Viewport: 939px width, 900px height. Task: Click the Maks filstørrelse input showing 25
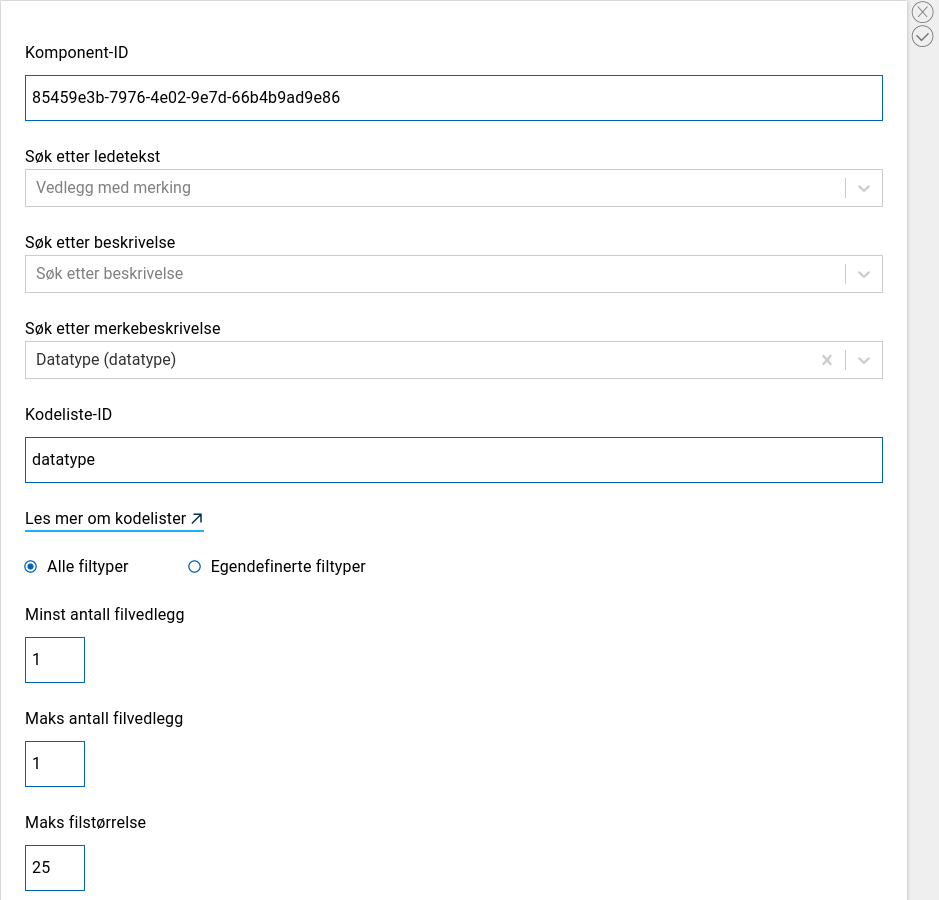pos(55,868)
